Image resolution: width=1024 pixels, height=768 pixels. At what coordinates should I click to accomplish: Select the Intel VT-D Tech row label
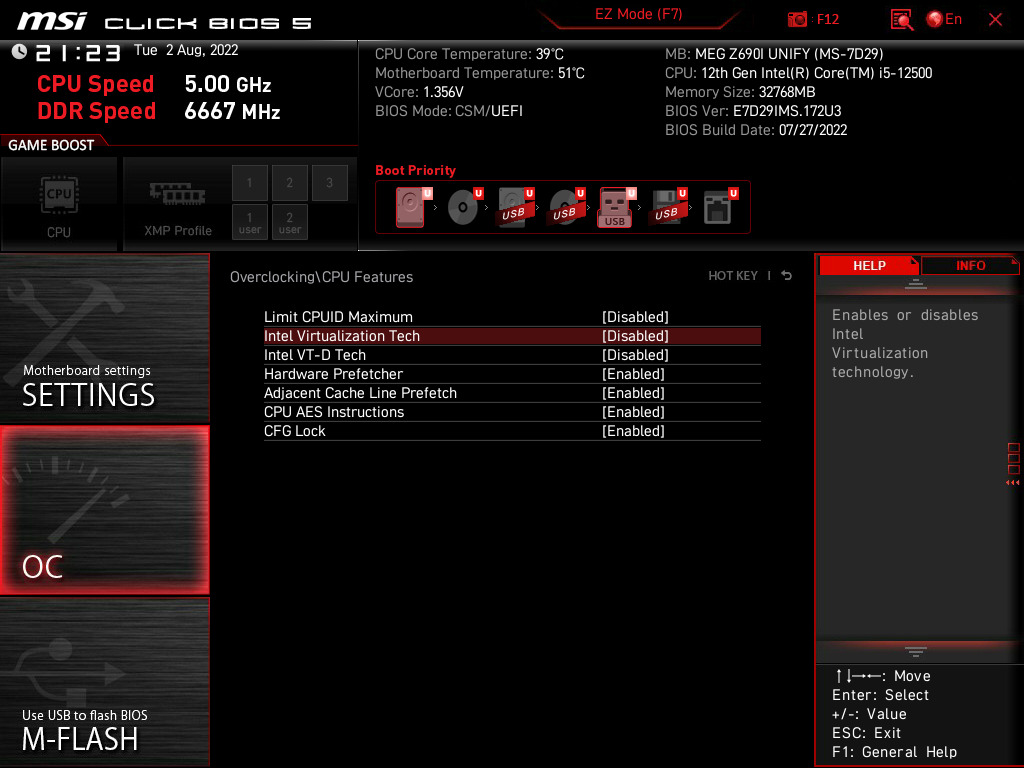[x=315, y=355]
